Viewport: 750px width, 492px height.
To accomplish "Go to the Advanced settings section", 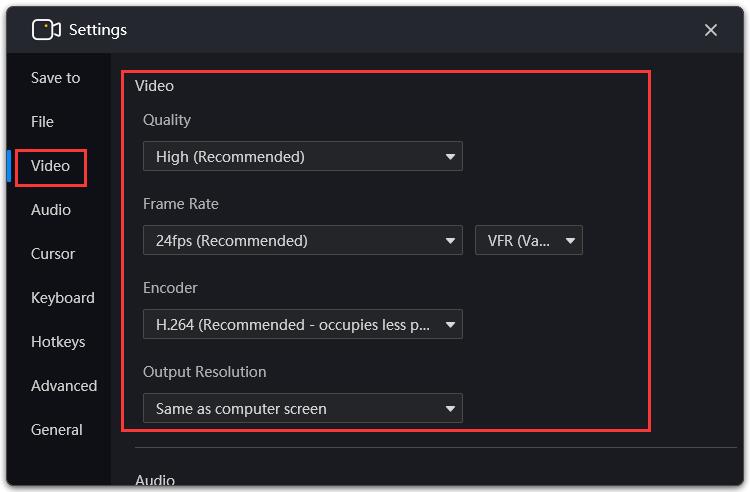I will point(64,385).
